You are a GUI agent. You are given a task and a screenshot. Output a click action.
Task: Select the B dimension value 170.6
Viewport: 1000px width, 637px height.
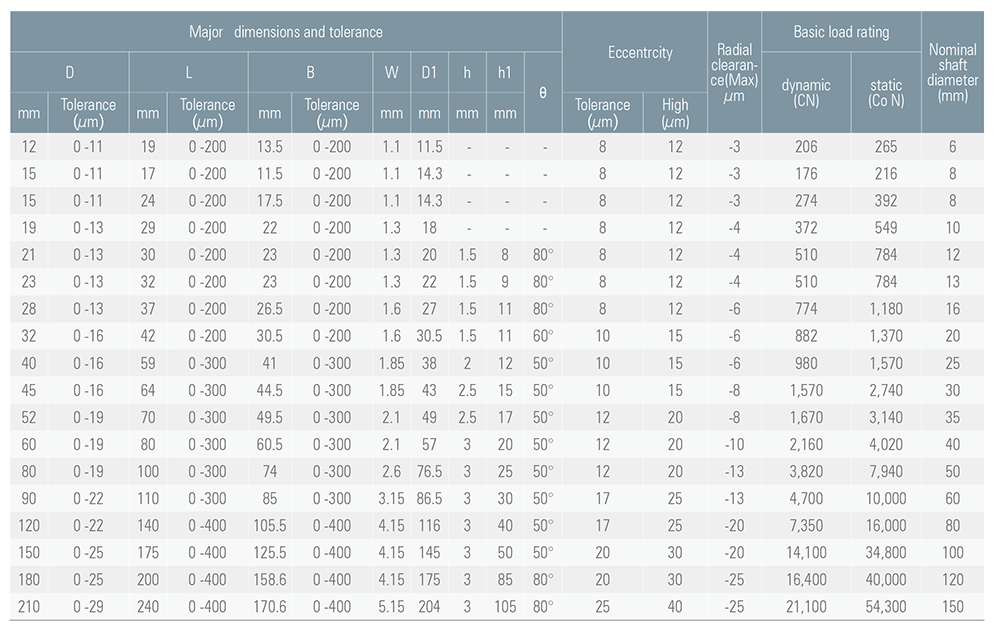point(270,606)
